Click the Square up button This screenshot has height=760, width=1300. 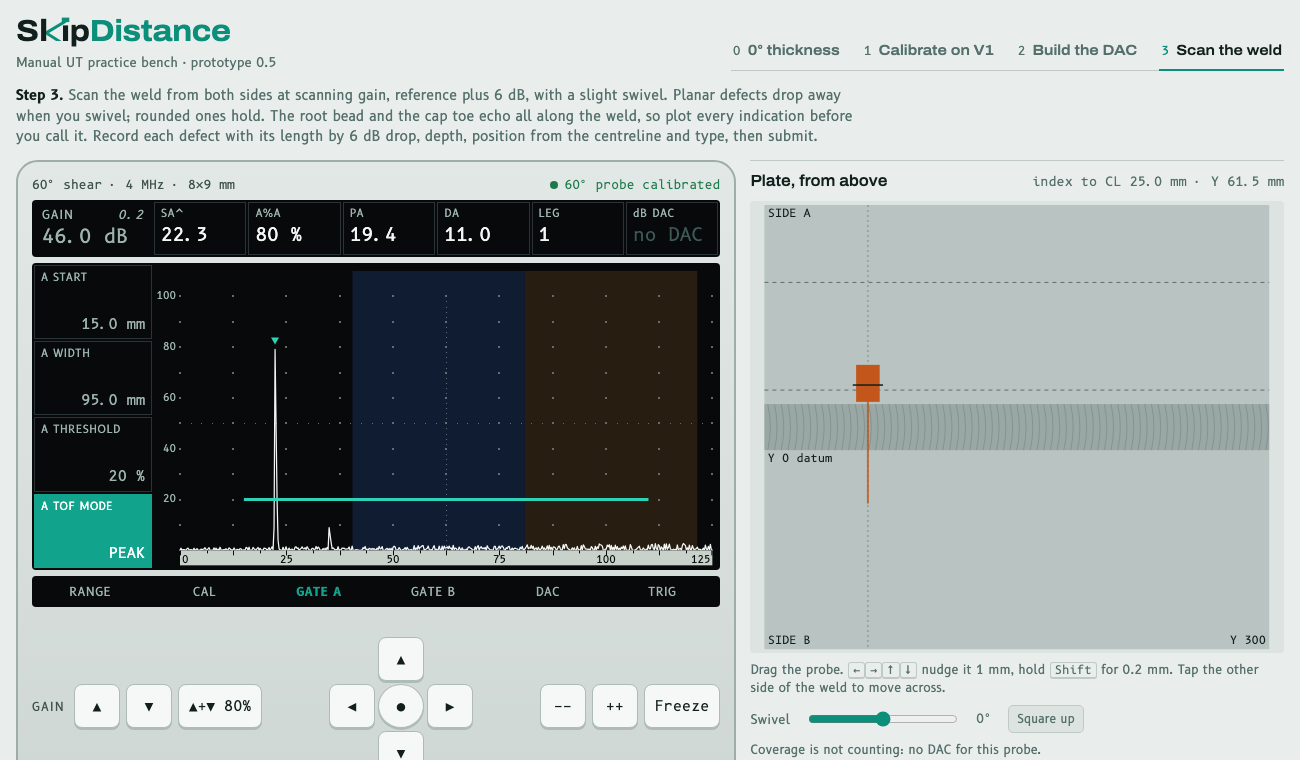pyautogui.click(x=1046, y=719)
